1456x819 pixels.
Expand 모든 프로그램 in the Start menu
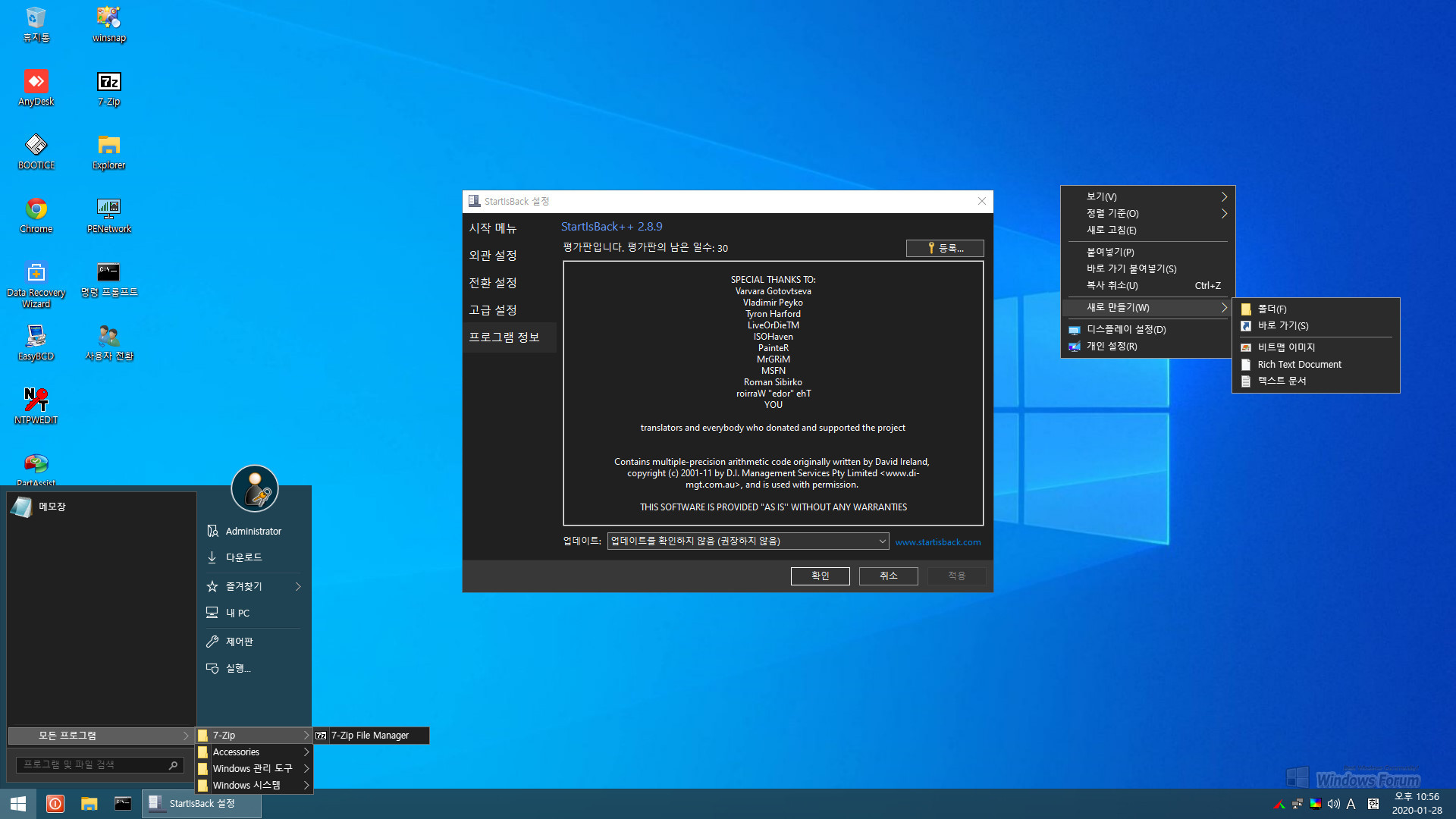[x=101, y=736]
